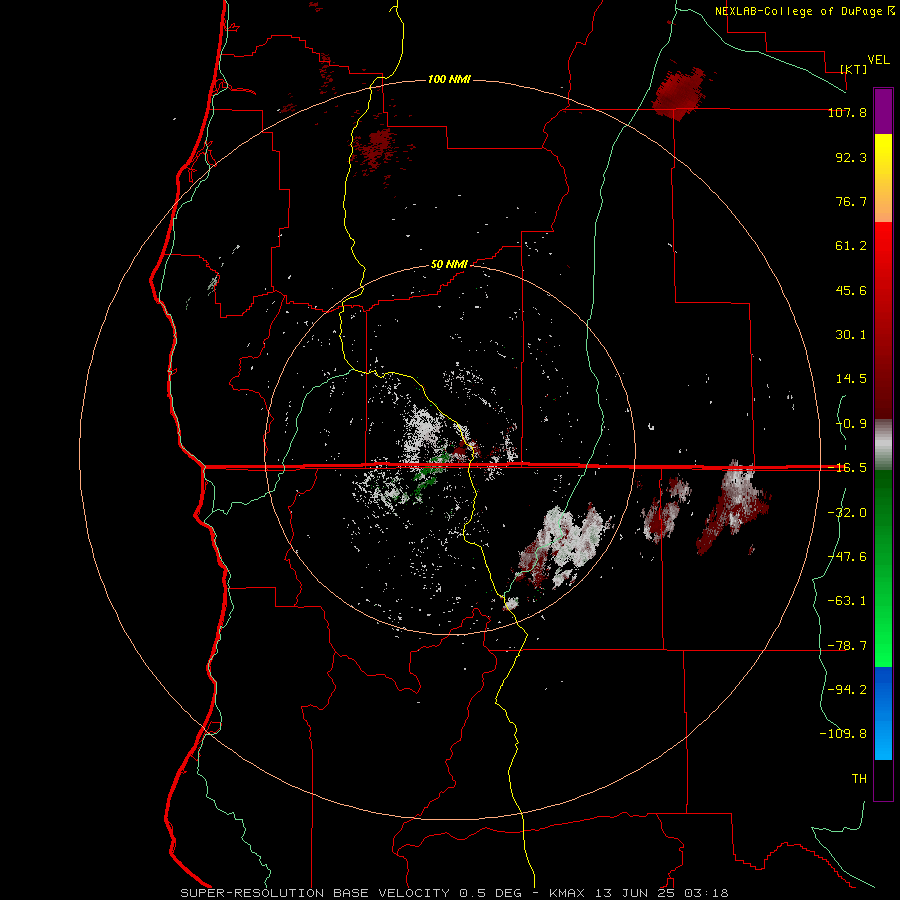Pick the black TH segment of velocity scale
900x900 pixels.
(883, 779)
